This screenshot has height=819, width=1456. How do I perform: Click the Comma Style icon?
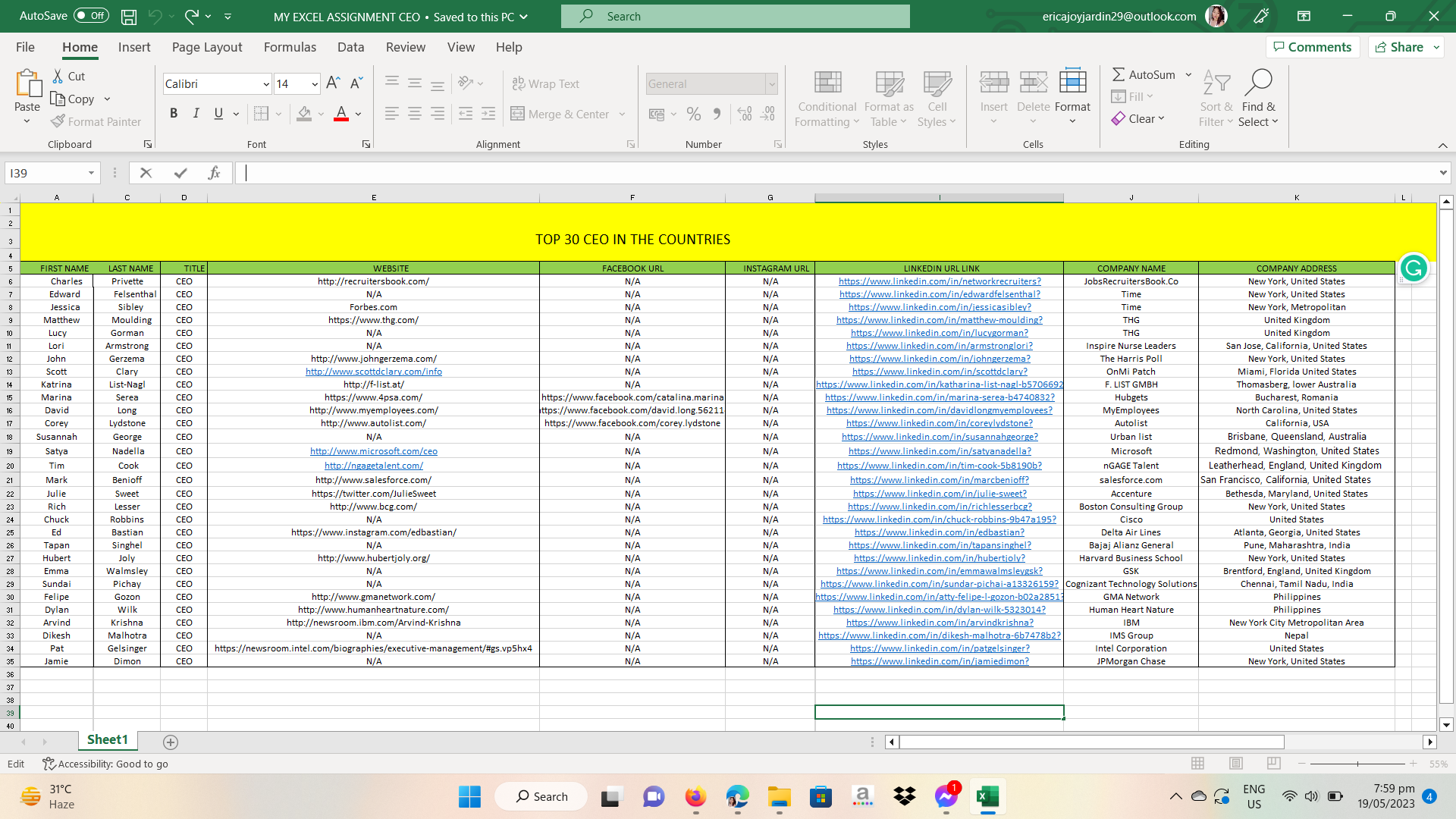(717, 114)
